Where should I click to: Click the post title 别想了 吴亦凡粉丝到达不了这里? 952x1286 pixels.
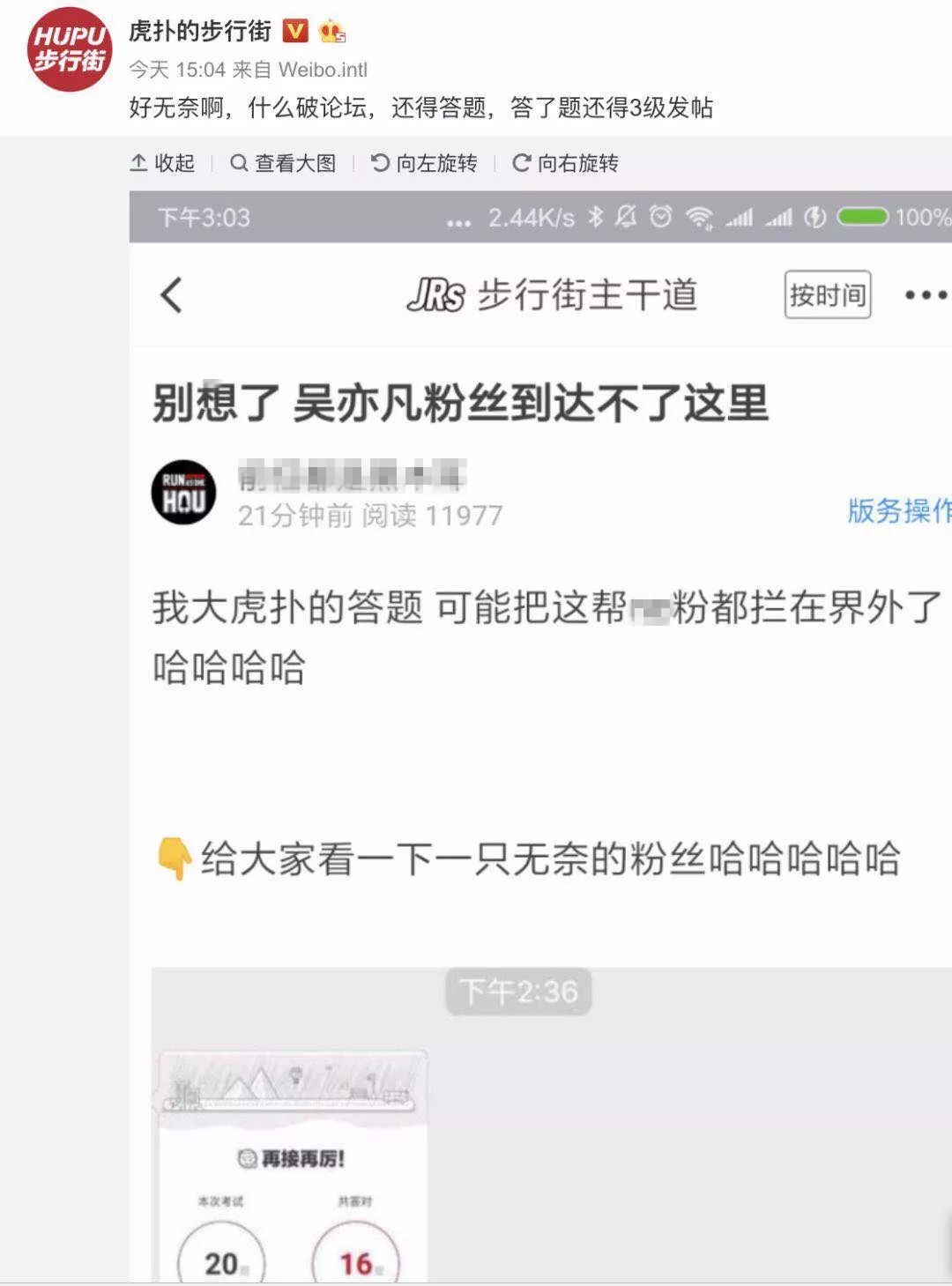[460, 403]
